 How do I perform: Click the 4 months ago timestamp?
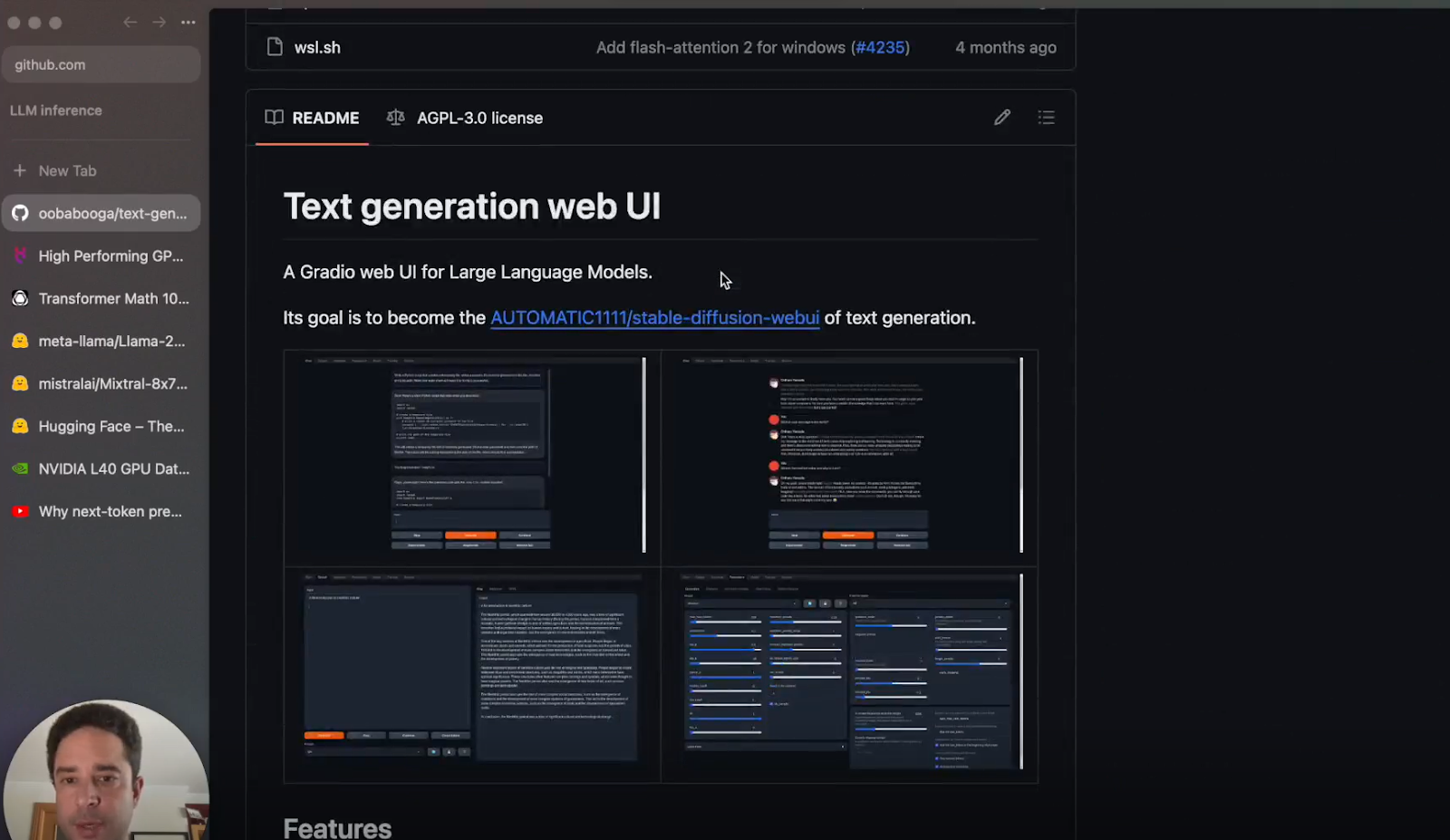pos(1006,48)
